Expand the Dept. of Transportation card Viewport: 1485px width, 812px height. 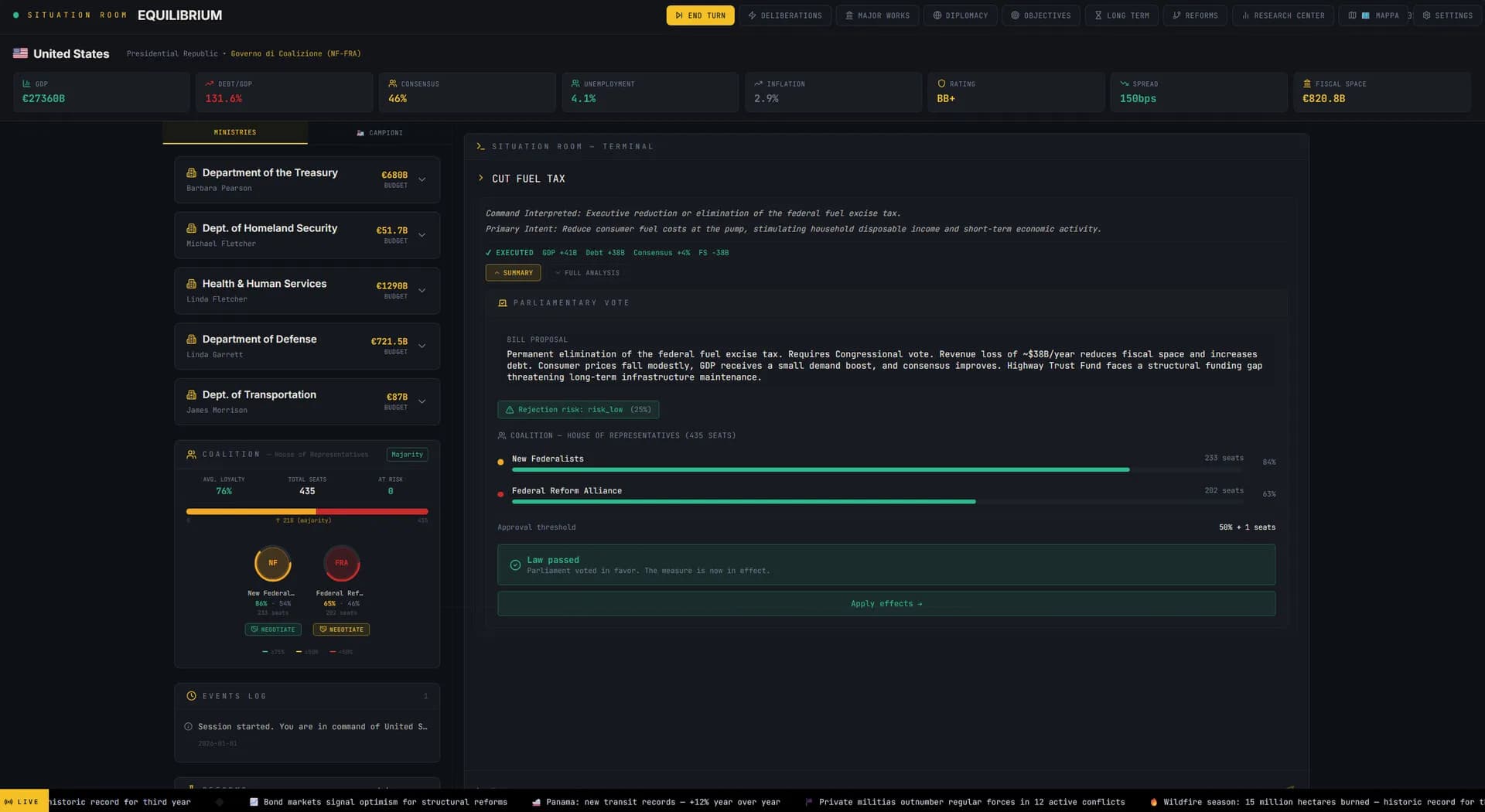click(x=422, y=401)
